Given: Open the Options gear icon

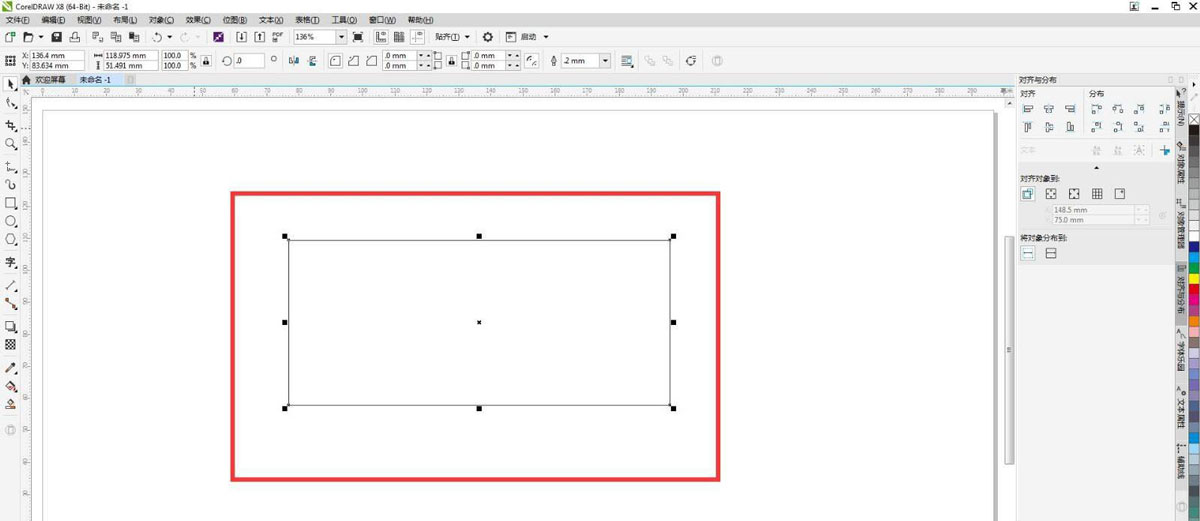Looking at the screenshot, I should [x=488, y=37].
